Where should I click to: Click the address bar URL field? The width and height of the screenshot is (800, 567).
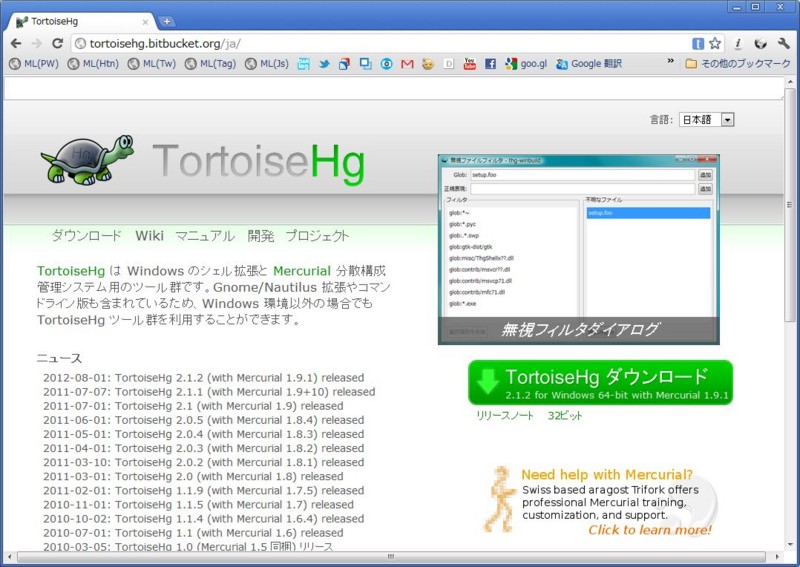383,44
